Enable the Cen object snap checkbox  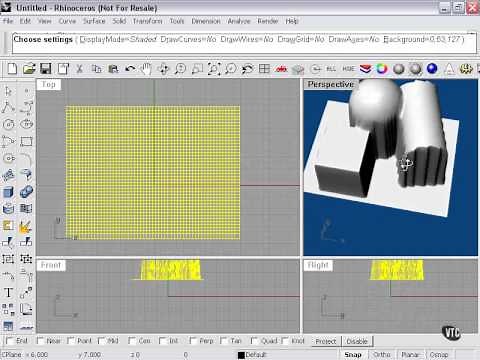coord(132,341)
